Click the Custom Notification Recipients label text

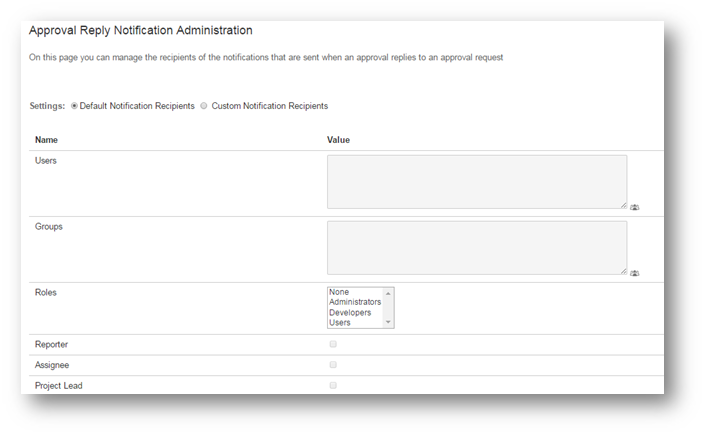coord(270,106)
